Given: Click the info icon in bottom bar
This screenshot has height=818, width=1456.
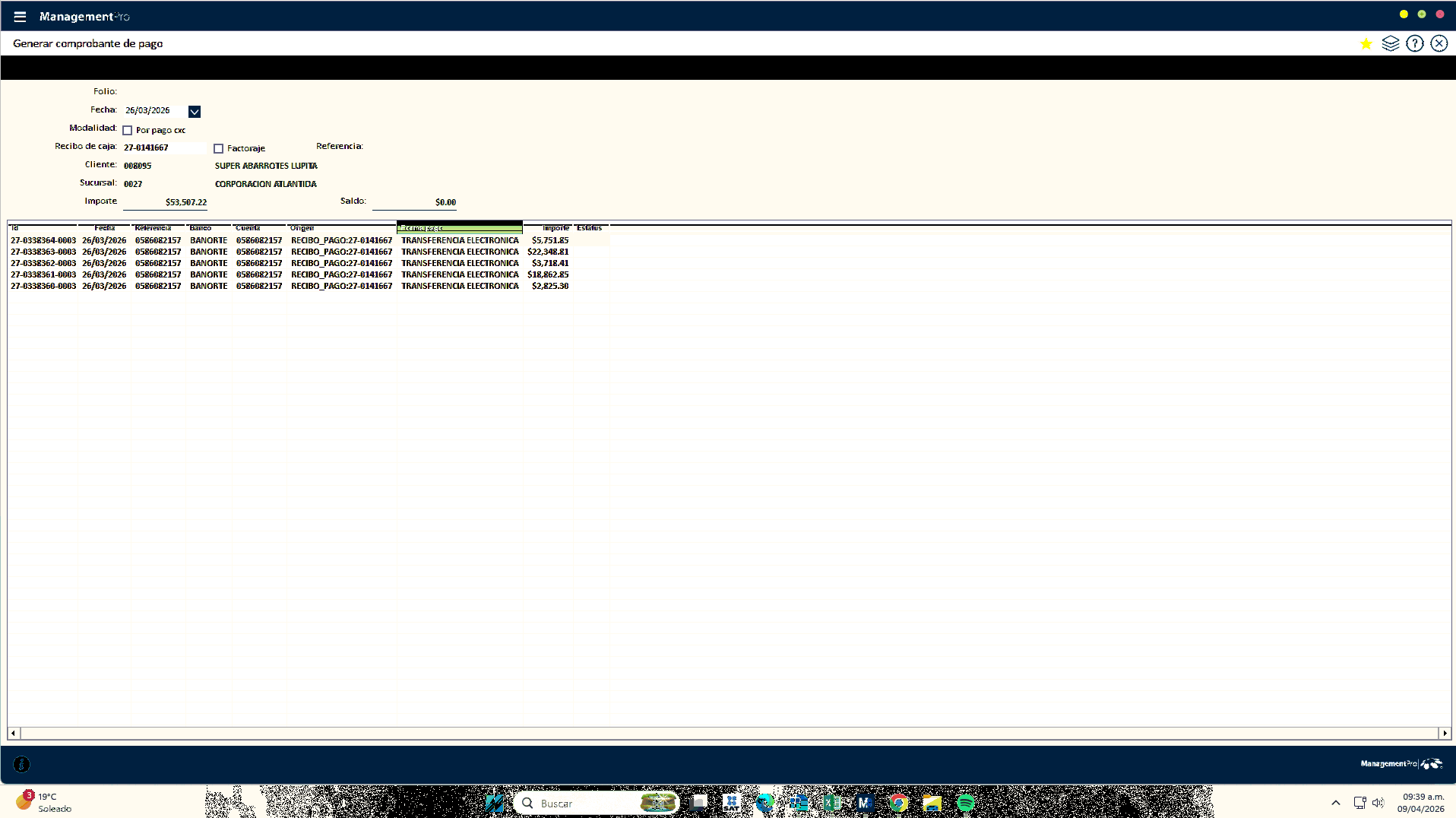Looking at the screenshot, I should (x=22, y=764).
